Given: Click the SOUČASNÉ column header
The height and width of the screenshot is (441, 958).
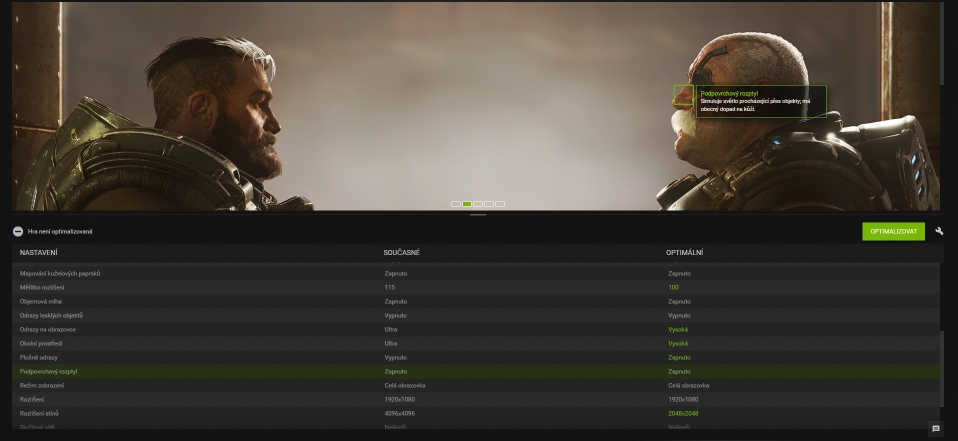Looking at the screenshot, I should [401, 252].
